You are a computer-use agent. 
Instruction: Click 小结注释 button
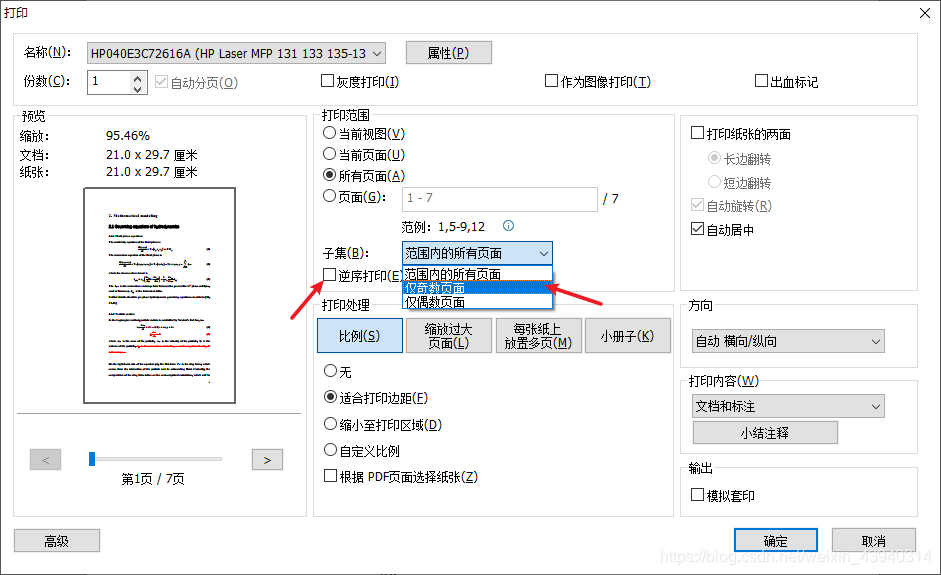765,433
